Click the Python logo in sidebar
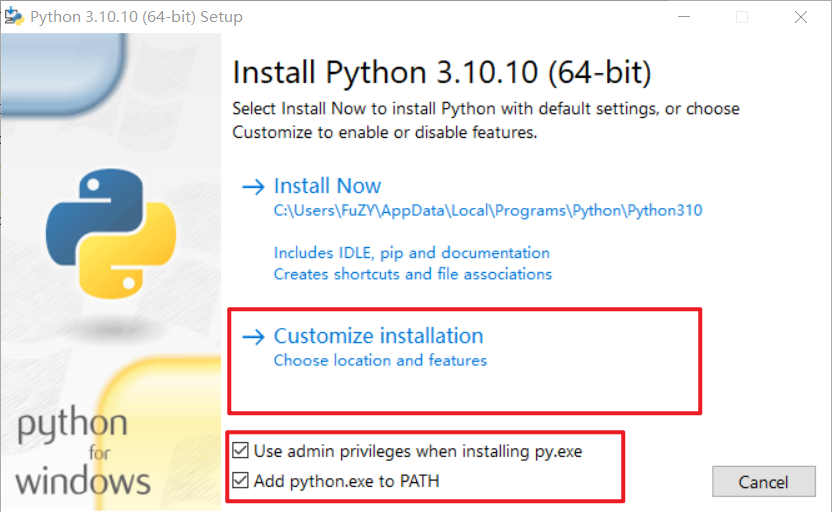 click(x=111, y=233)
